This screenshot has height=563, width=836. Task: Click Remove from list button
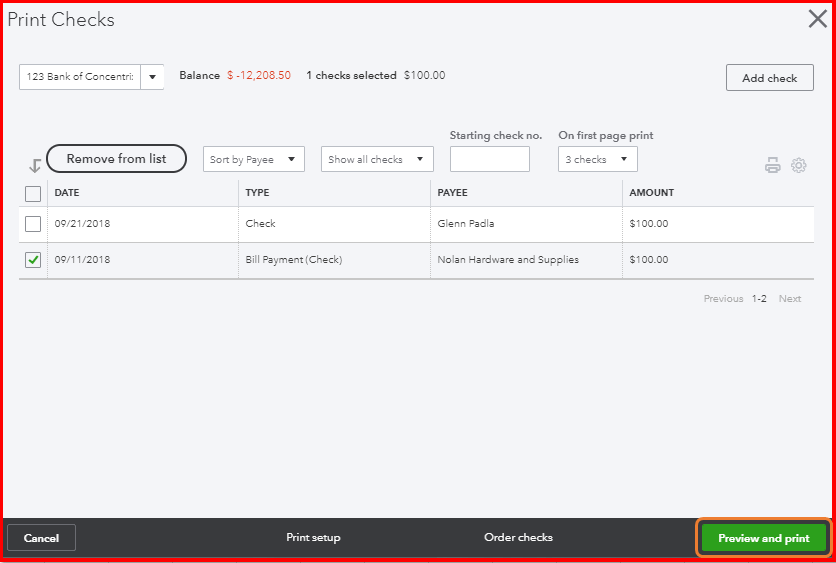117,158
